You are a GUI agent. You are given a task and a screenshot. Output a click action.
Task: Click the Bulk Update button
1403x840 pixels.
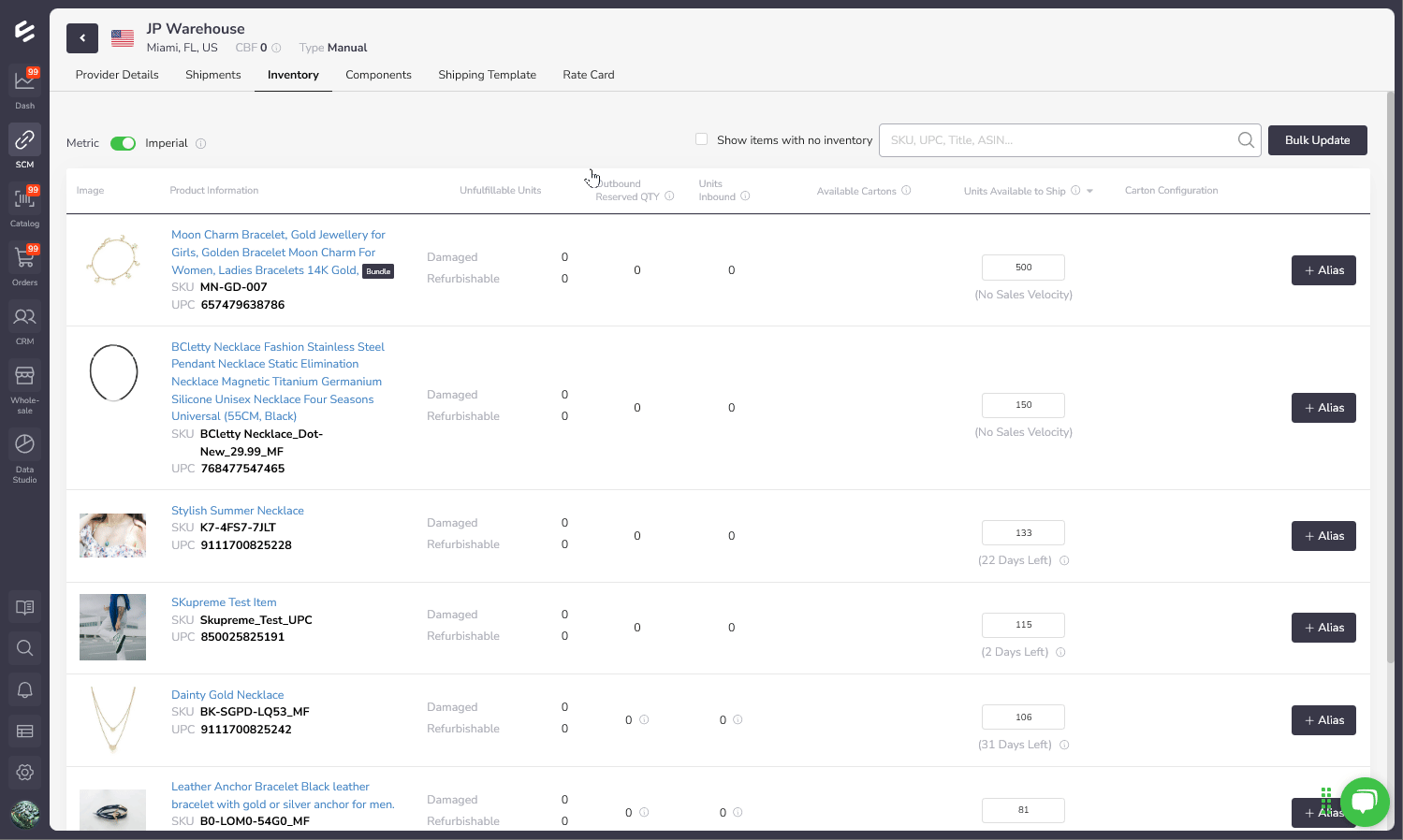click(x=1317, y=140)
